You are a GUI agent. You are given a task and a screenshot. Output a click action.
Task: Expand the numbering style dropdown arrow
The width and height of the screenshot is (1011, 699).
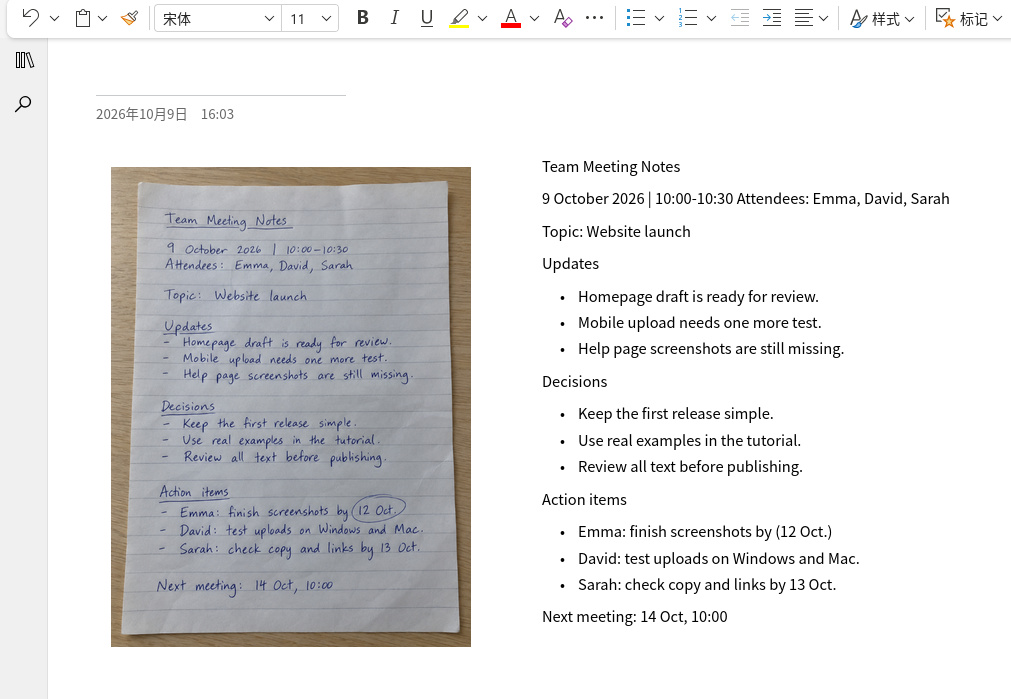click(711, 19)
